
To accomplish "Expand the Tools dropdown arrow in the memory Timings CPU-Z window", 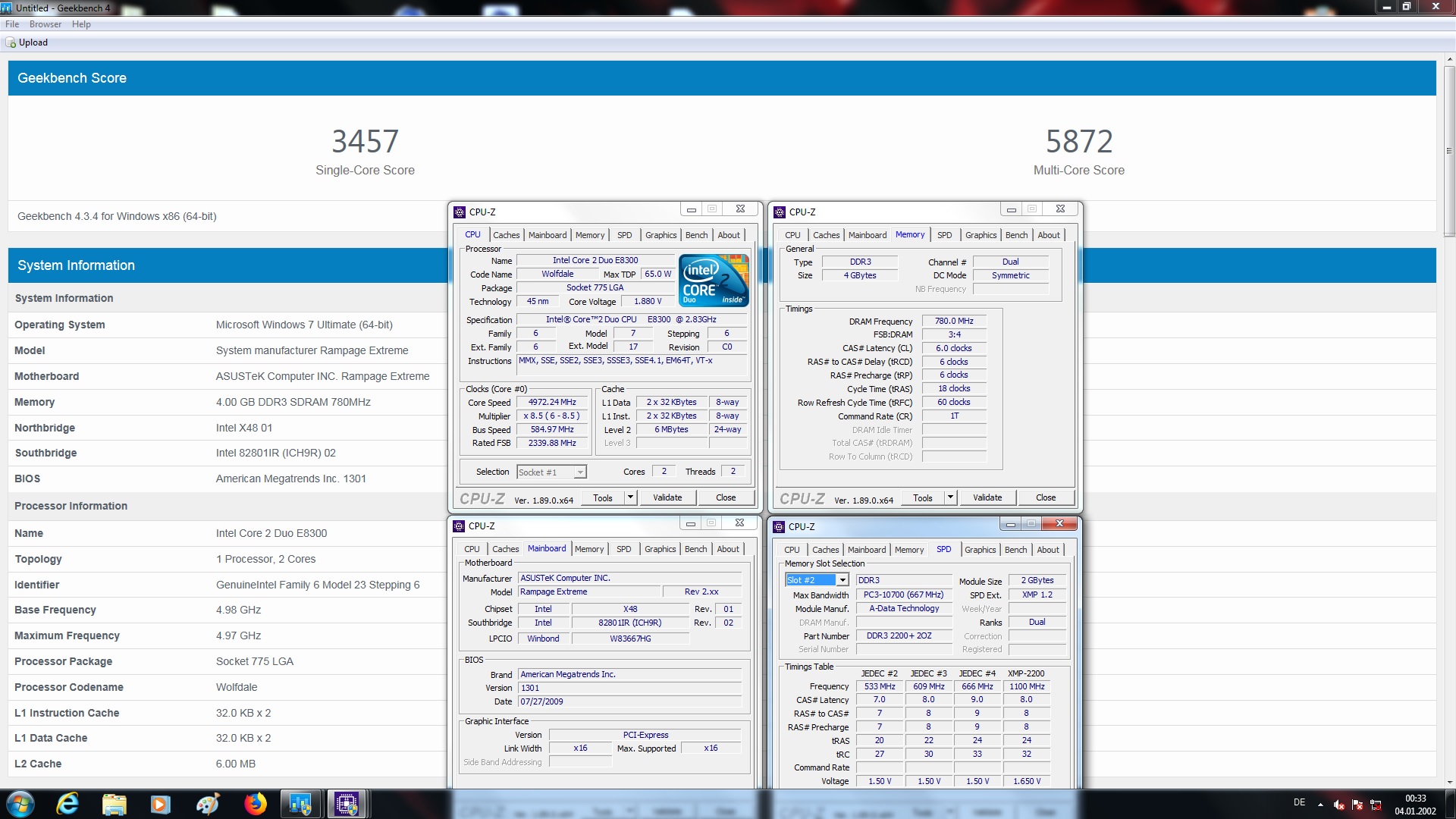I will [x=950, y=497].
